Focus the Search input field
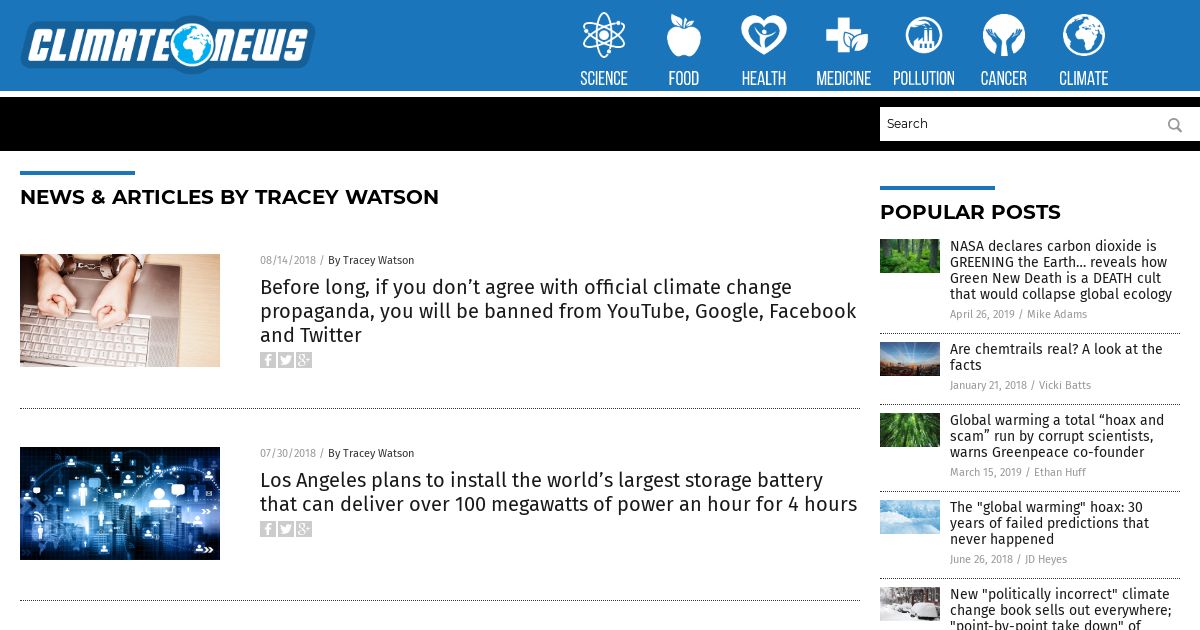The image size is (1200, 630). click(1020, 124)
